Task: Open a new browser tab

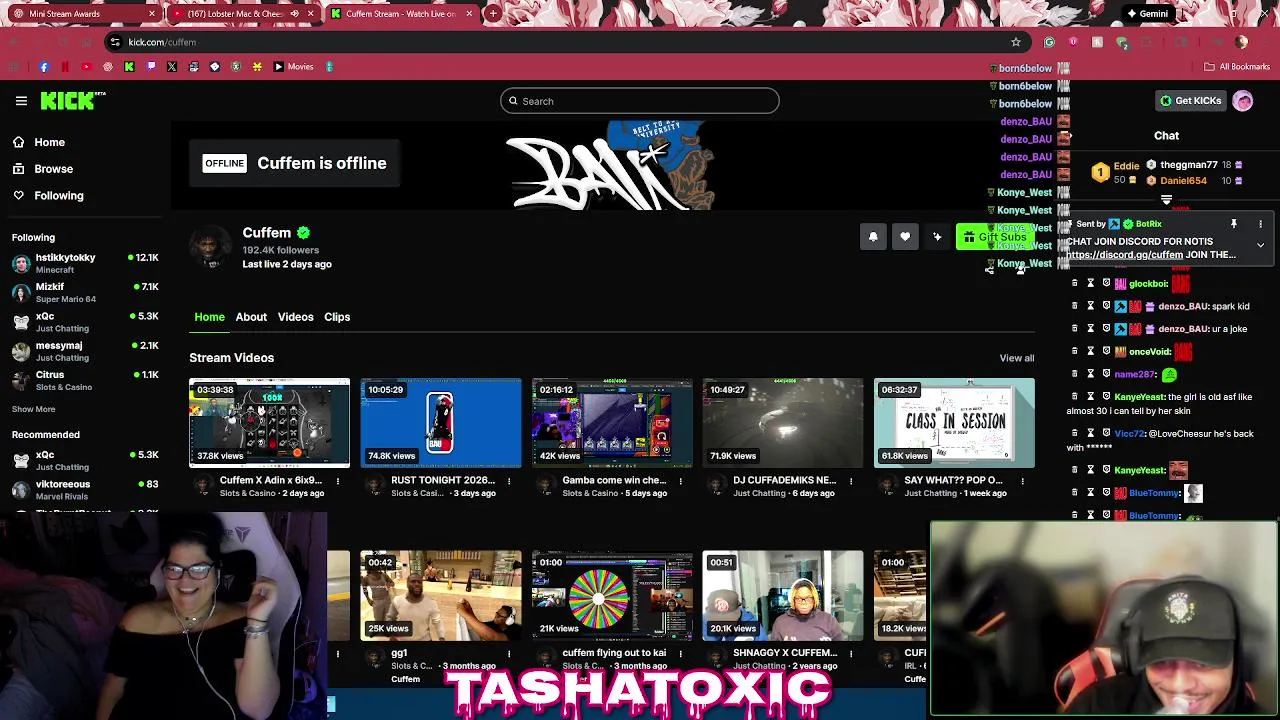Action: 494,14
